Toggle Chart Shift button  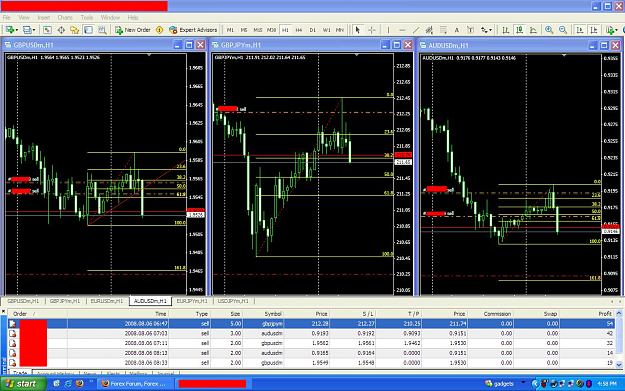[594, 30]
